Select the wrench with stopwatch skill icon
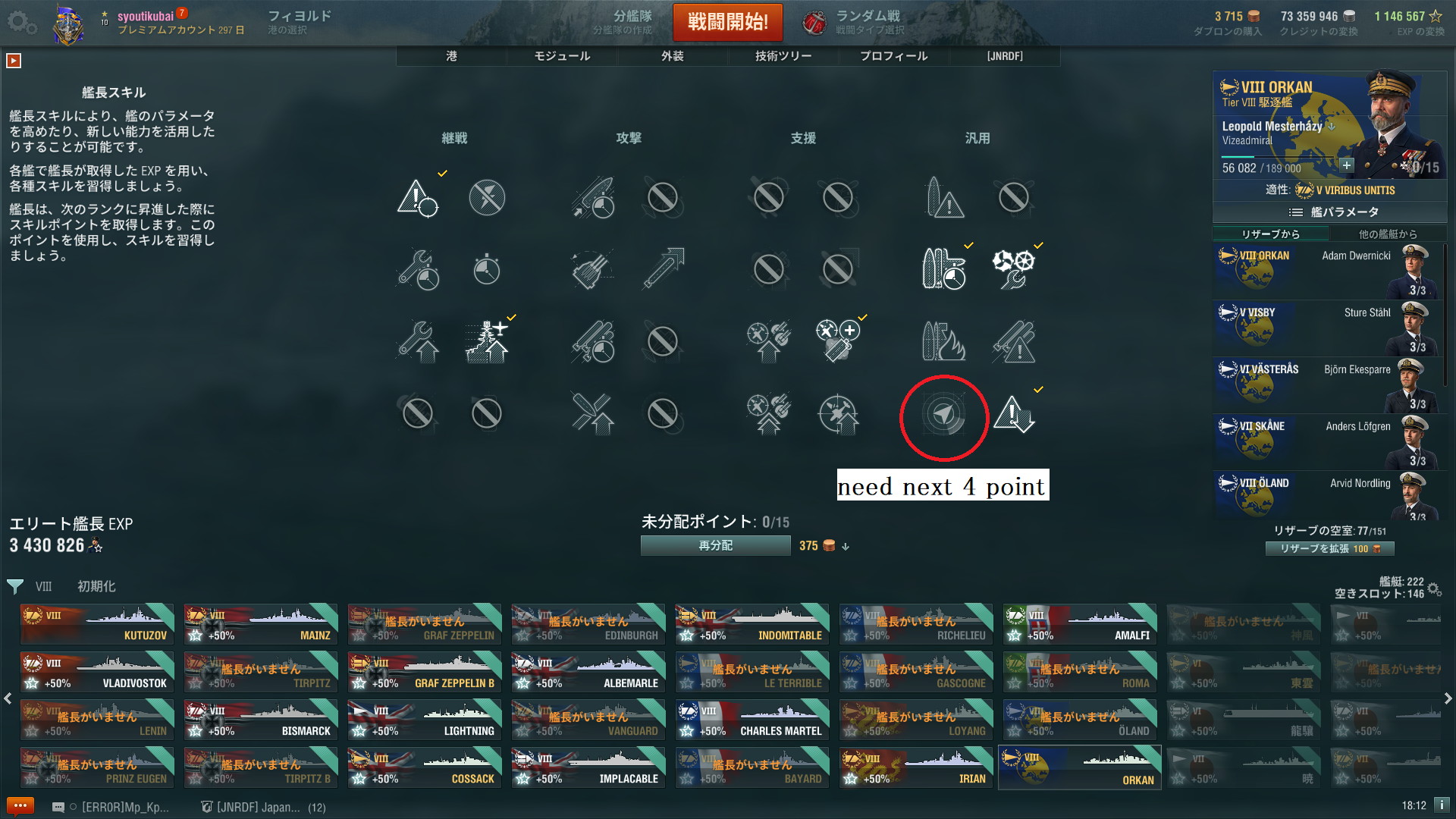 click(x=417, y=269)
